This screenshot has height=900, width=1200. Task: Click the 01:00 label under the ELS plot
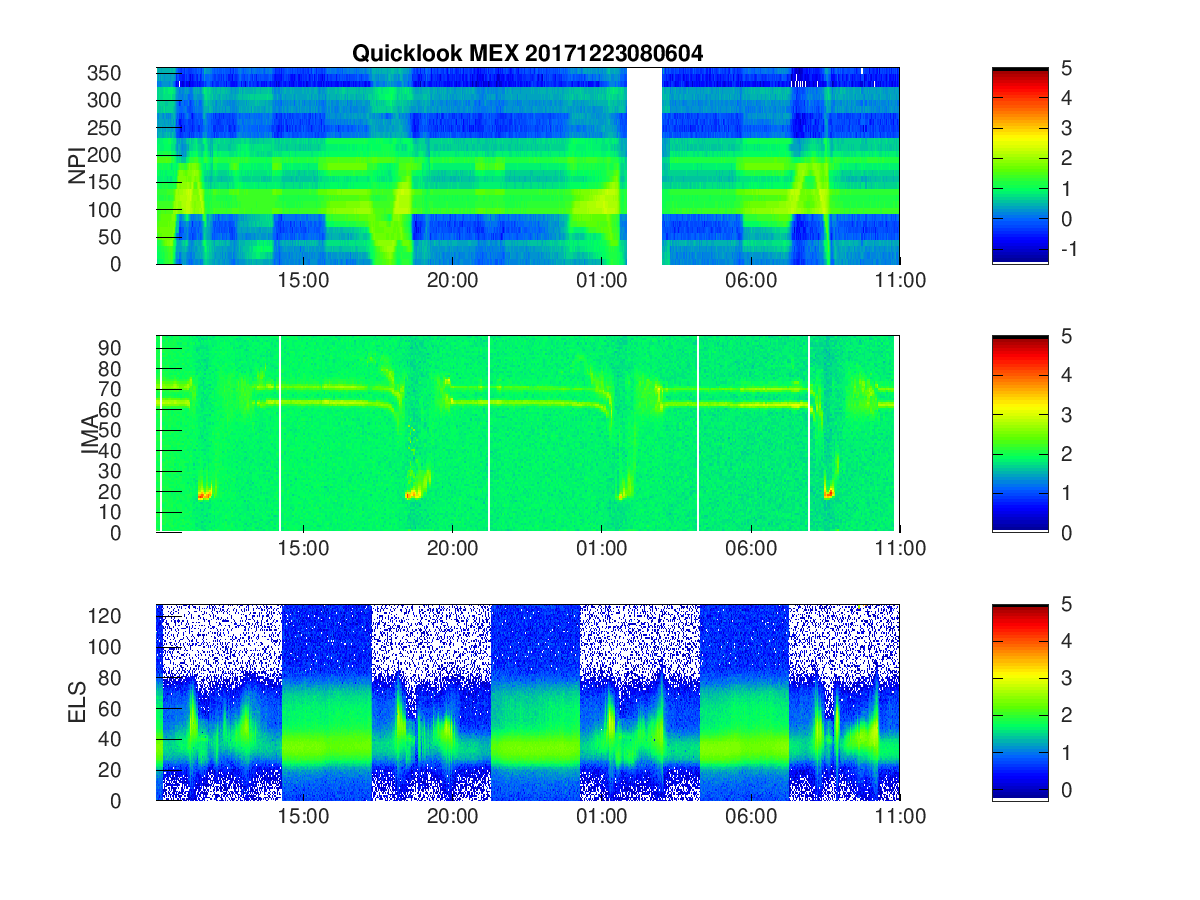[x=602, y=817]
